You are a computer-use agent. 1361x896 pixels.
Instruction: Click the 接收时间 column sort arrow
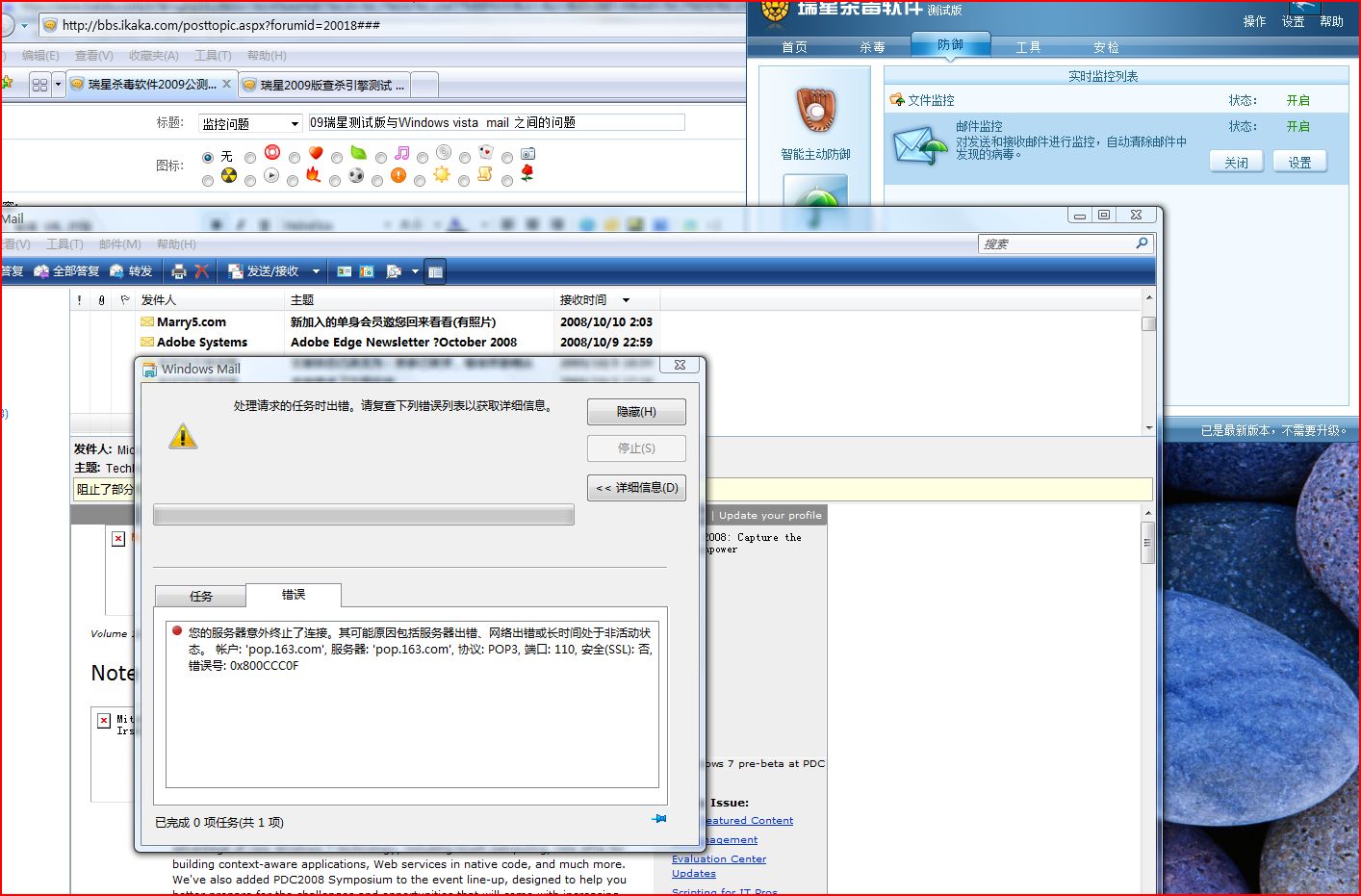tap(626, 300)
